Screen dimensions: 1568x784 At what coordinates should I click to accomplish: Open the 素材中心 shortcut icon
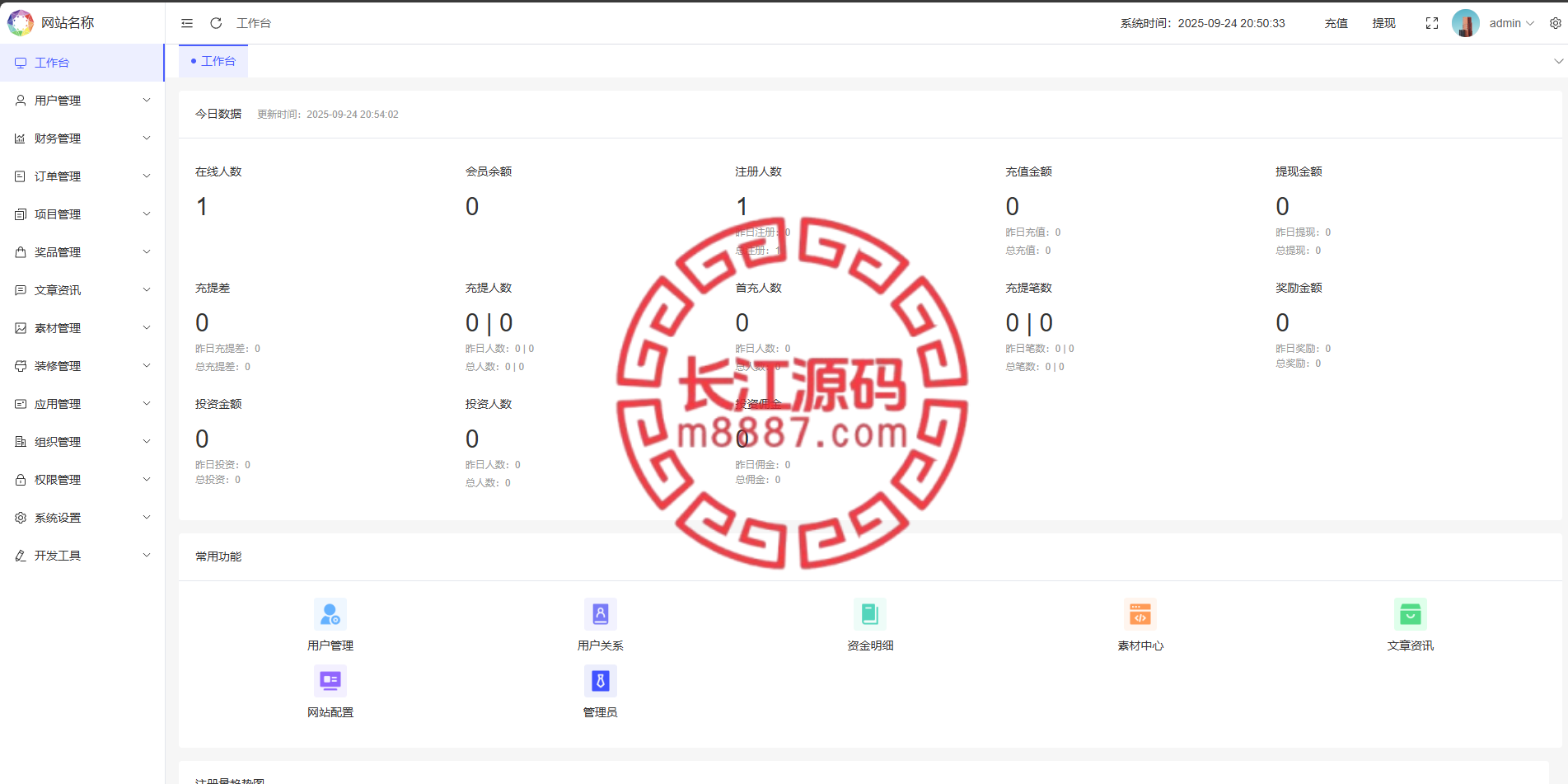(x=1140, y=614)
